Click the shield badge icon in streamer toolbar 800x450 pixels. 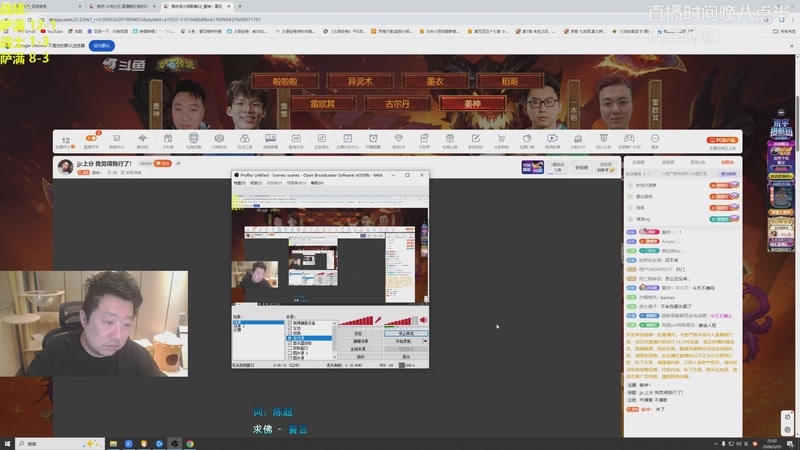tap(604, 138)
